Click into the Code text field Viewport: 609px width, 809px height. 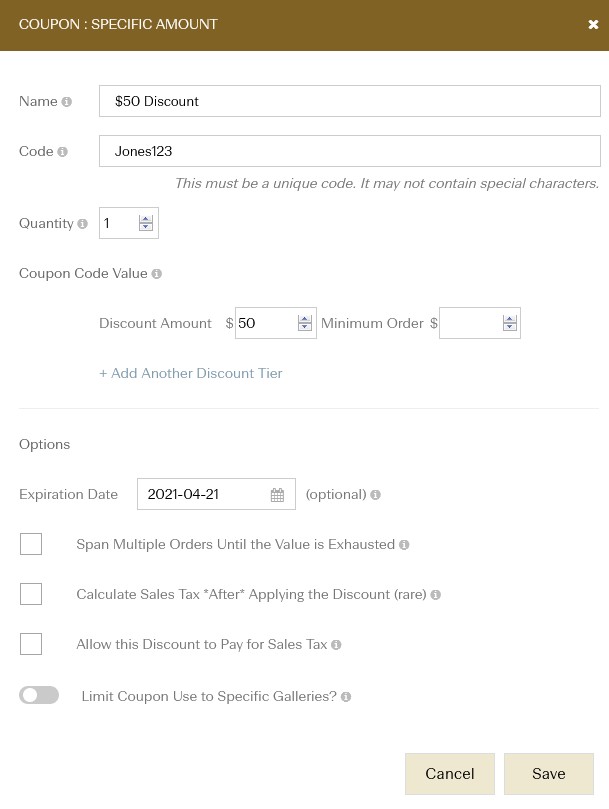[350, 151]
